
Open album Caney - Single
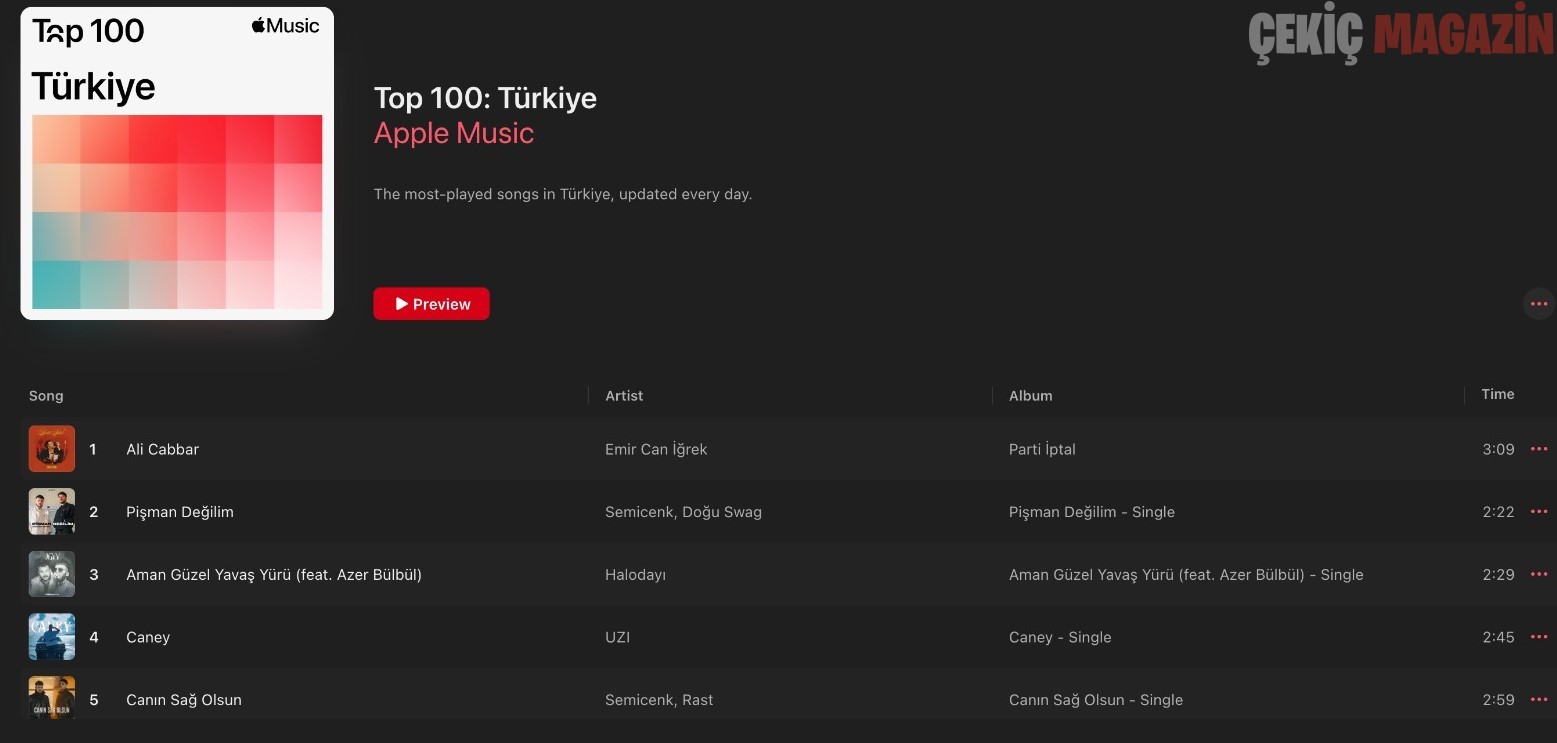tap(1060, 637)
